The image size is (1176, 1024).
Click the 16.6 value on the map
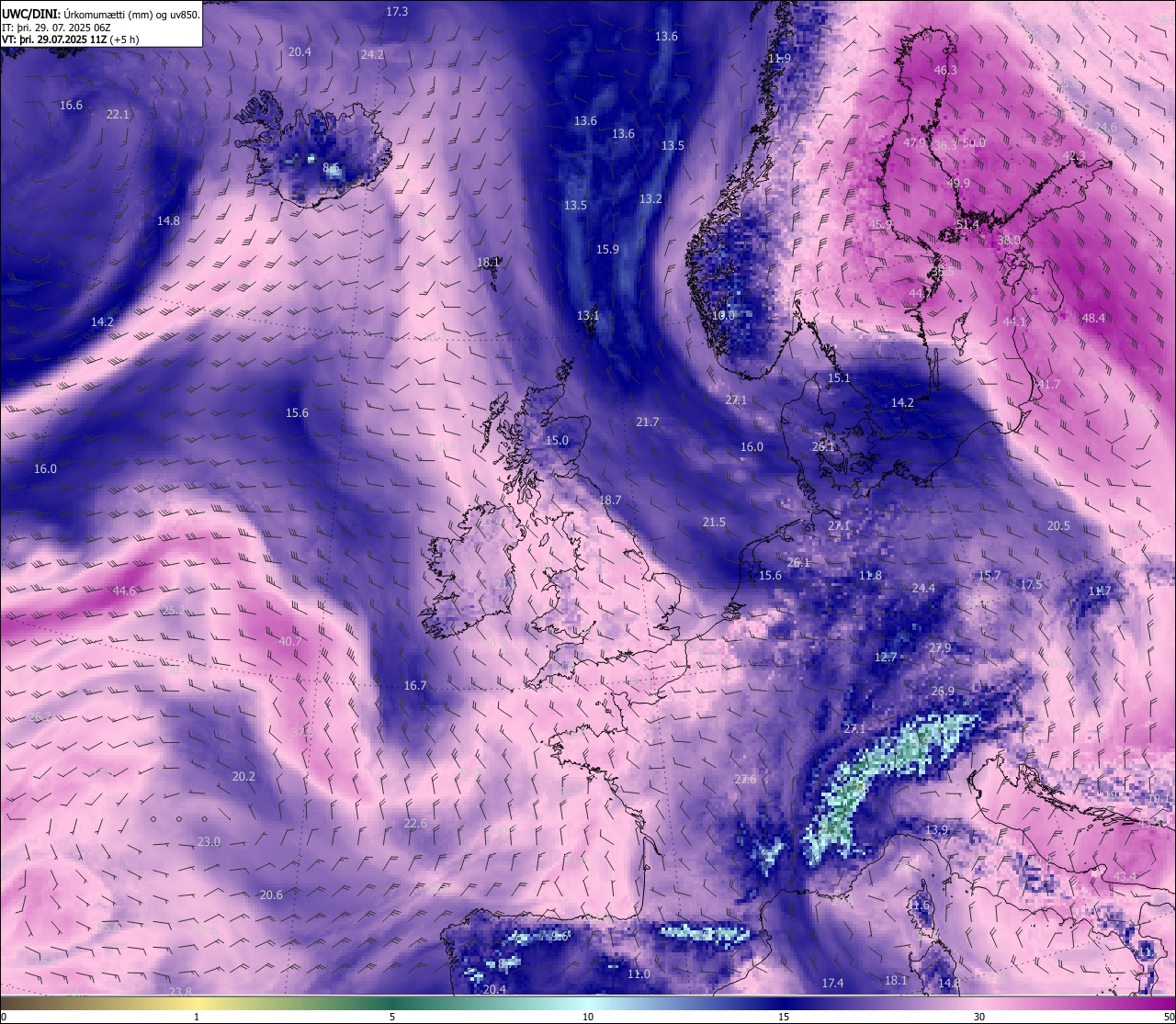(71, 105)
